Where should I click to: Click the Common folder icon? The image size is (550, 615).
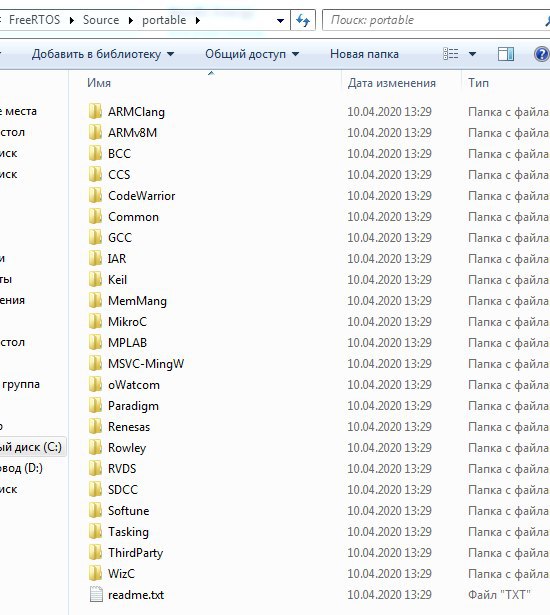[x=95, y=217]
